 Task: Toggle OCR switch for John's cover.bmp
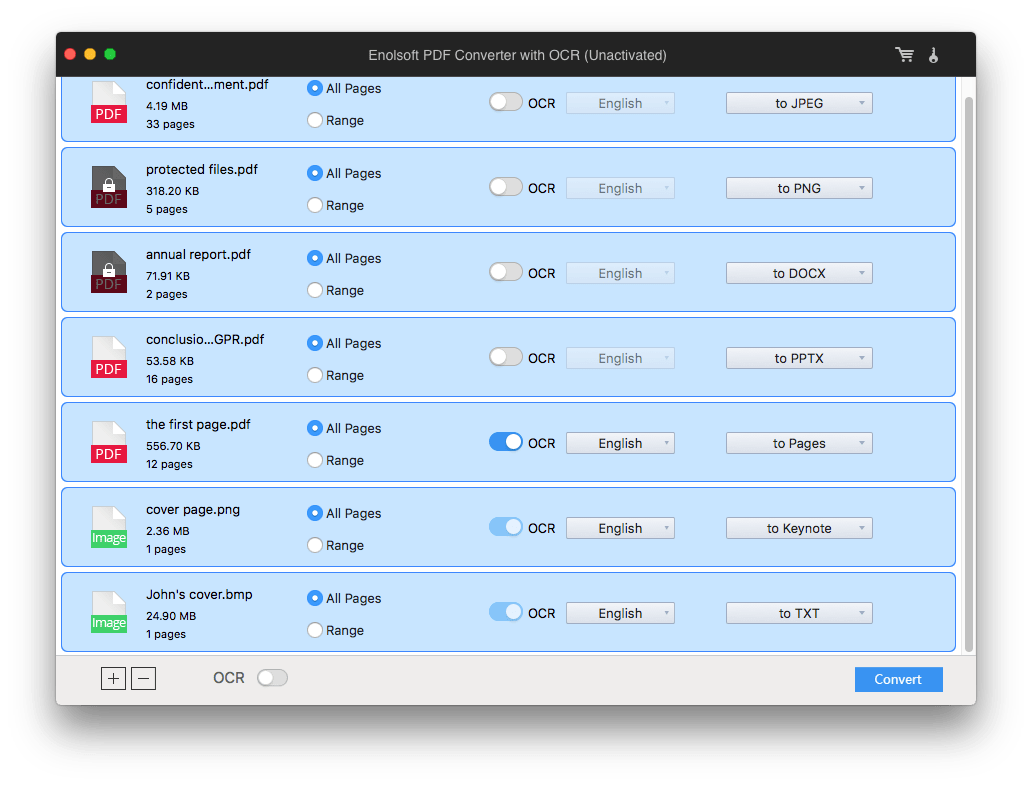coord(505,611)
